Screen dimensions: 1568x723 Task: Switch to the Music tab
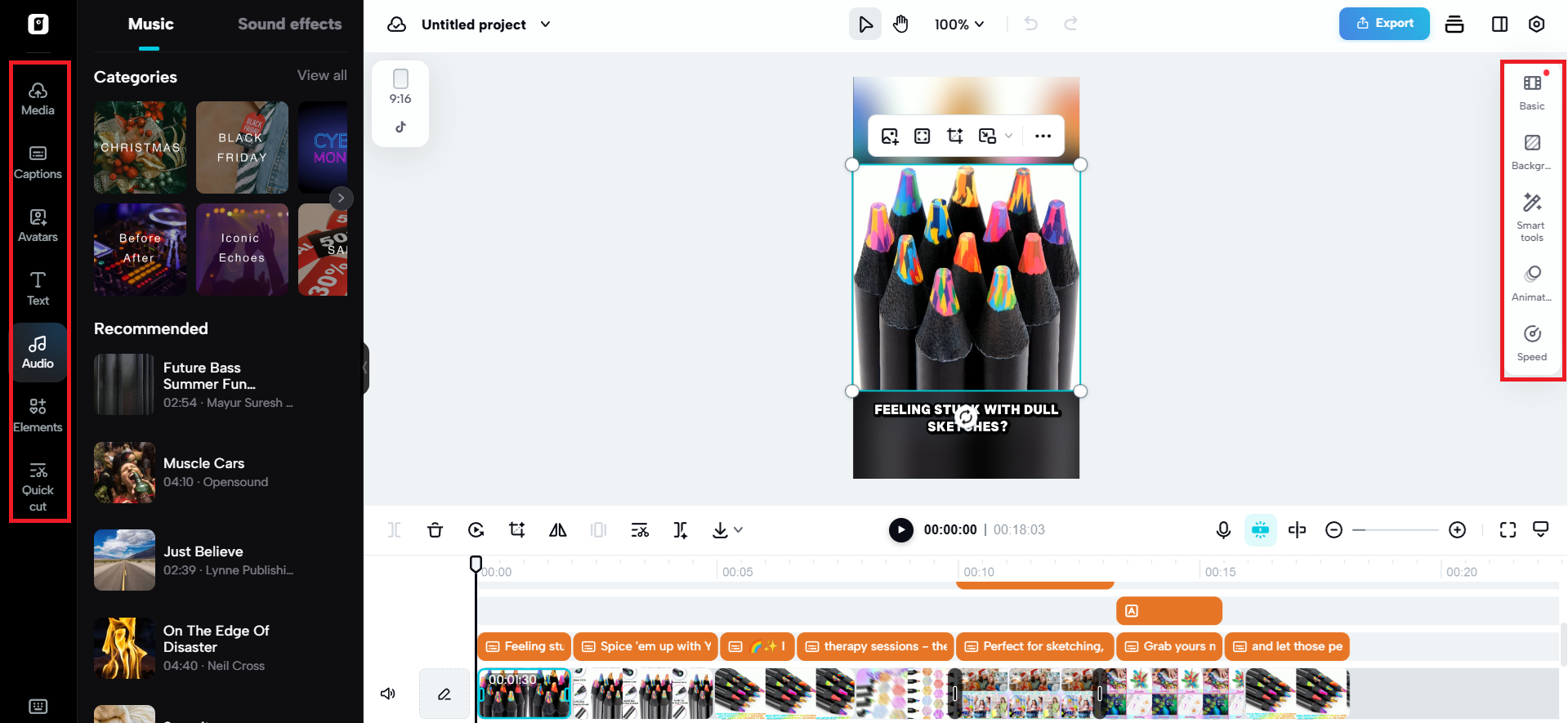point(150,24)
